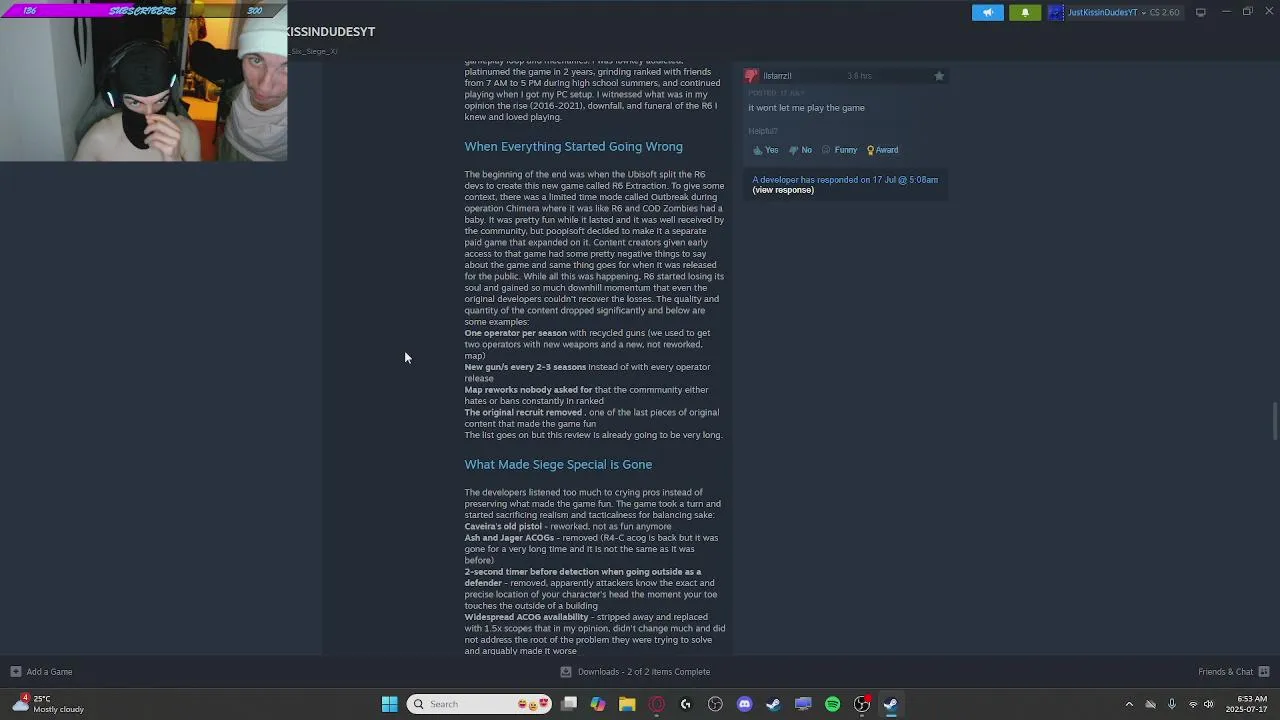This screenshot has width=1280, height=720.
Task: Click the Caveira's old pistol bold text
Action: coord(503,526)
